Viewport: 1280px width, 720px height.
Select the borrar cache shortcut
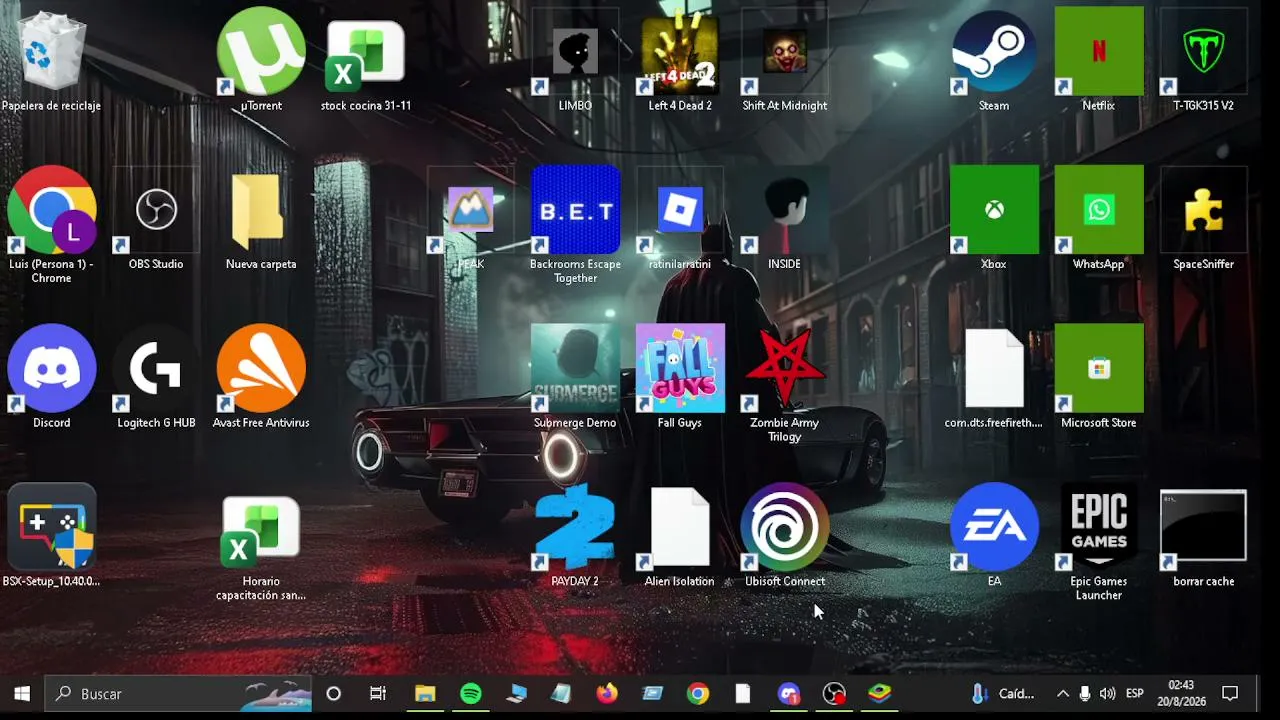(x=1203, y=536)
